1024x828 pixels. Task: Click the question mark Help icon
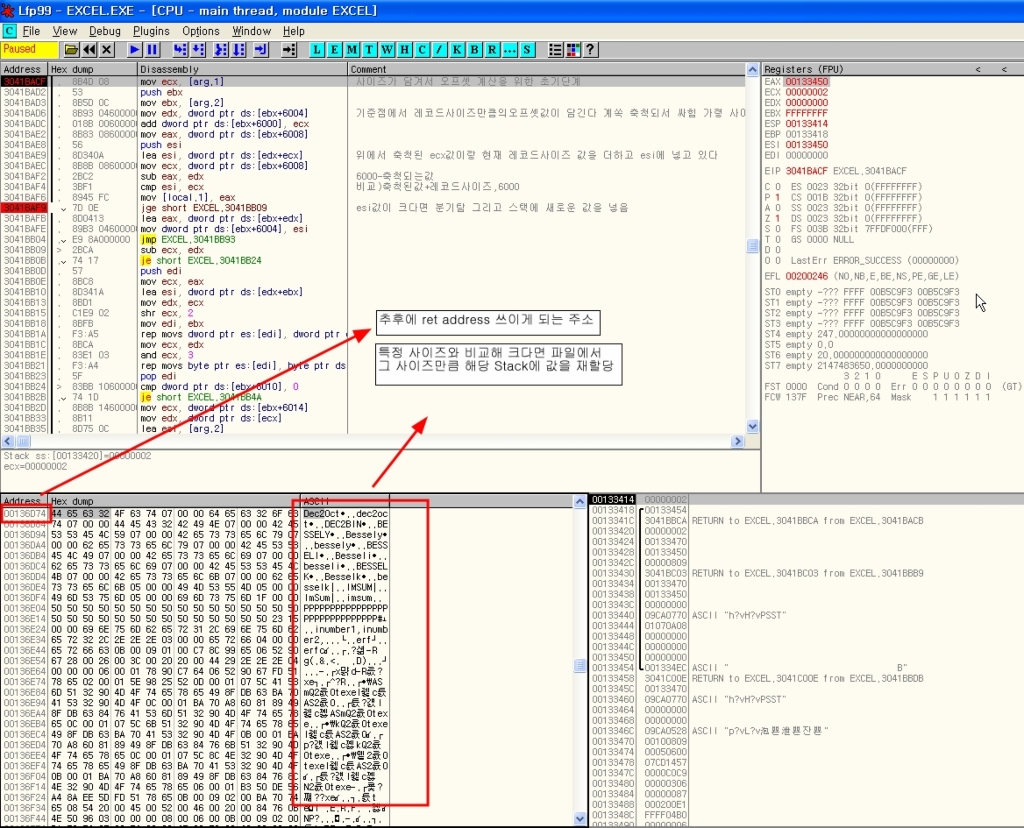click(x=590, y=50)
